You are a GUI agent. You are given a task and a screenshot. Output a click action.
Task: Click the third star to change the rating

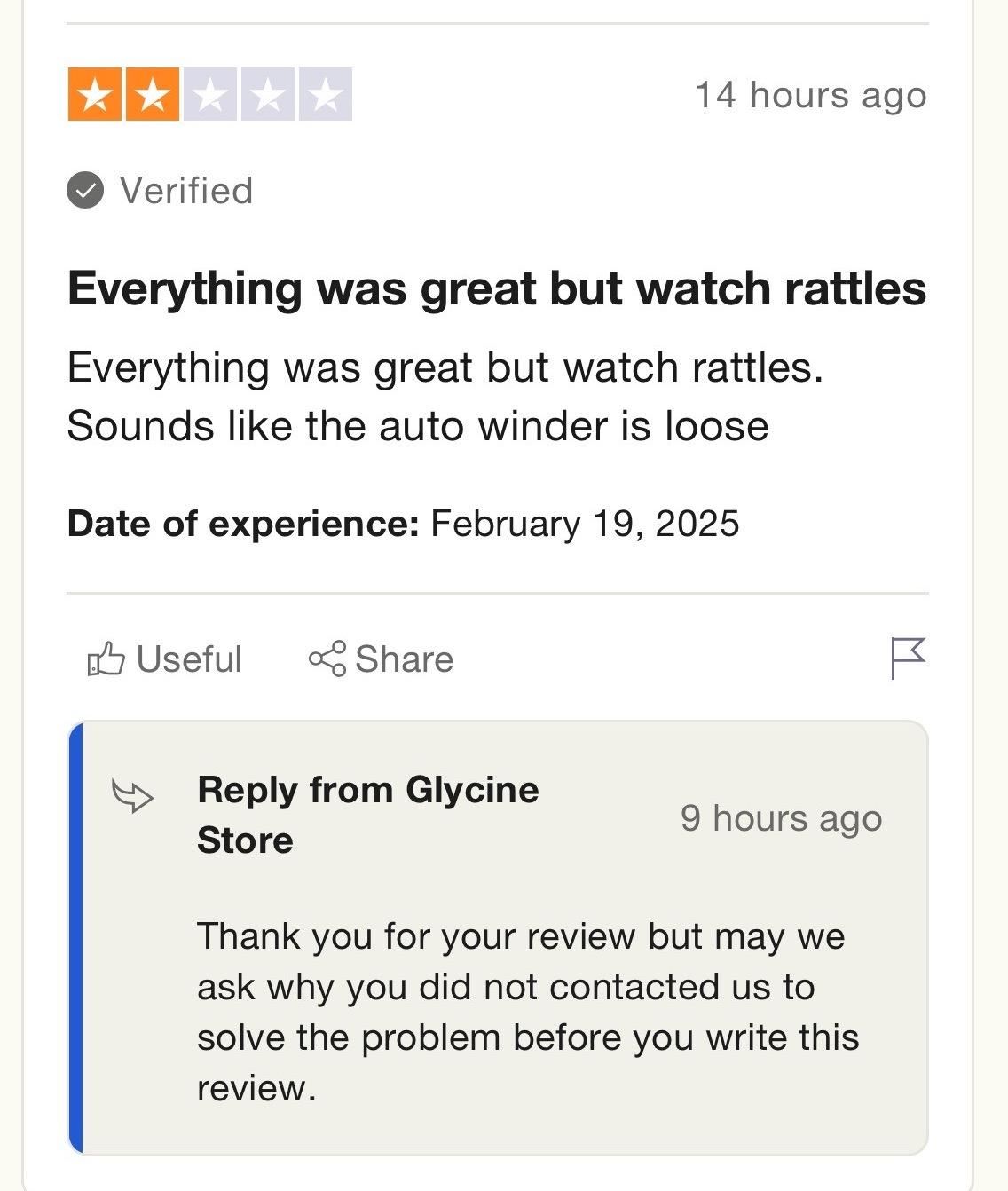coord(210,95)
